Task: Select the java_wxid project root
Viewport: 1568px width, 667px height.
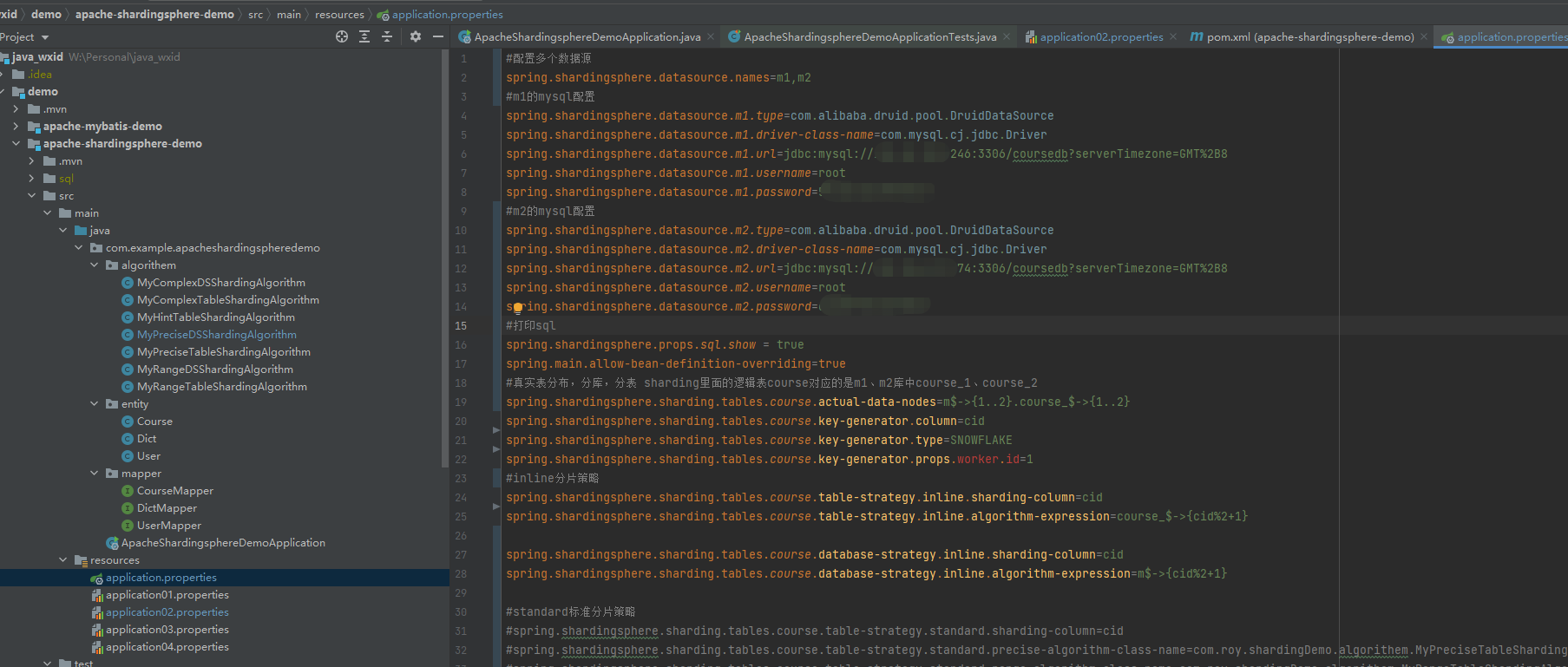Action: 37,57
